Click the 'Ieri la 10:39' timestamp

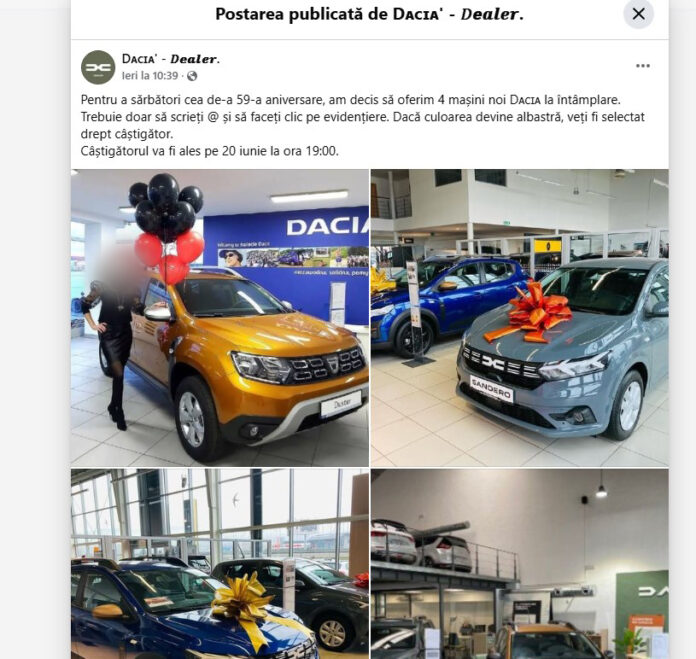click(x=150, y=76)
